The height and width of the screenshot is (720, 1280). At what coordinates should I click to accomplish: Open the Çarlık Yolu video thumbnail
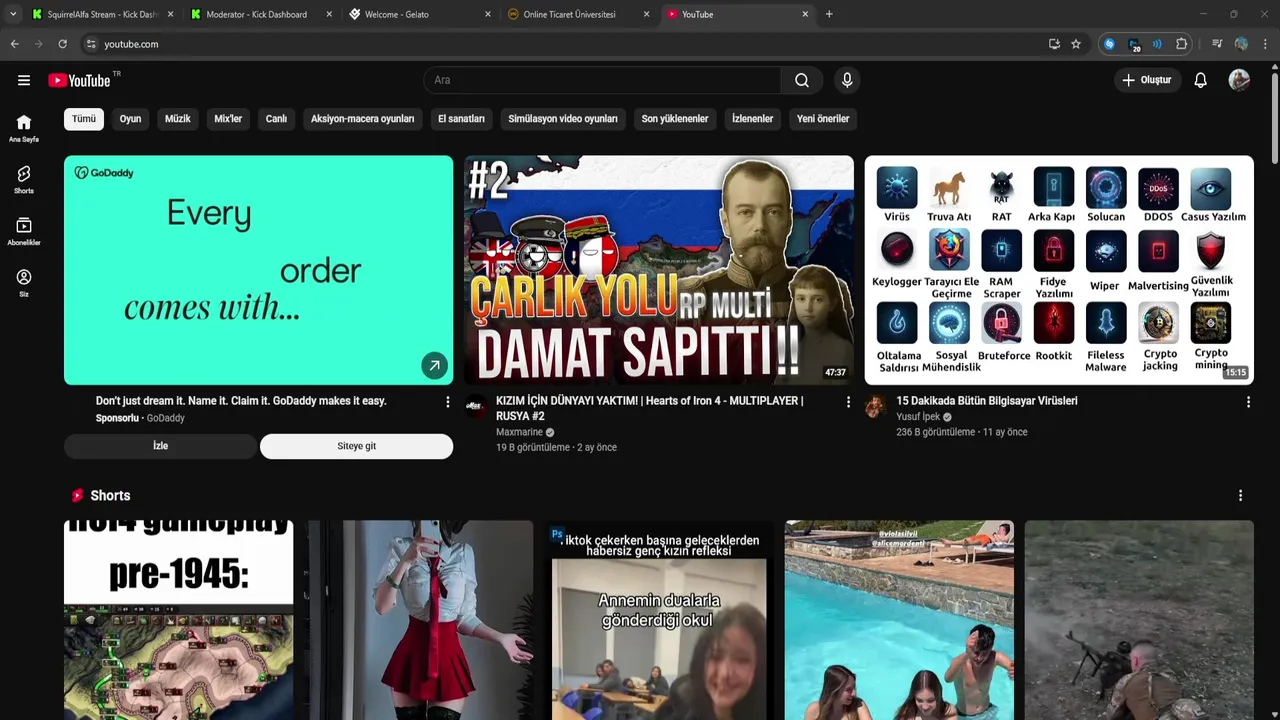pyautogui.click(x=659, y=270)
